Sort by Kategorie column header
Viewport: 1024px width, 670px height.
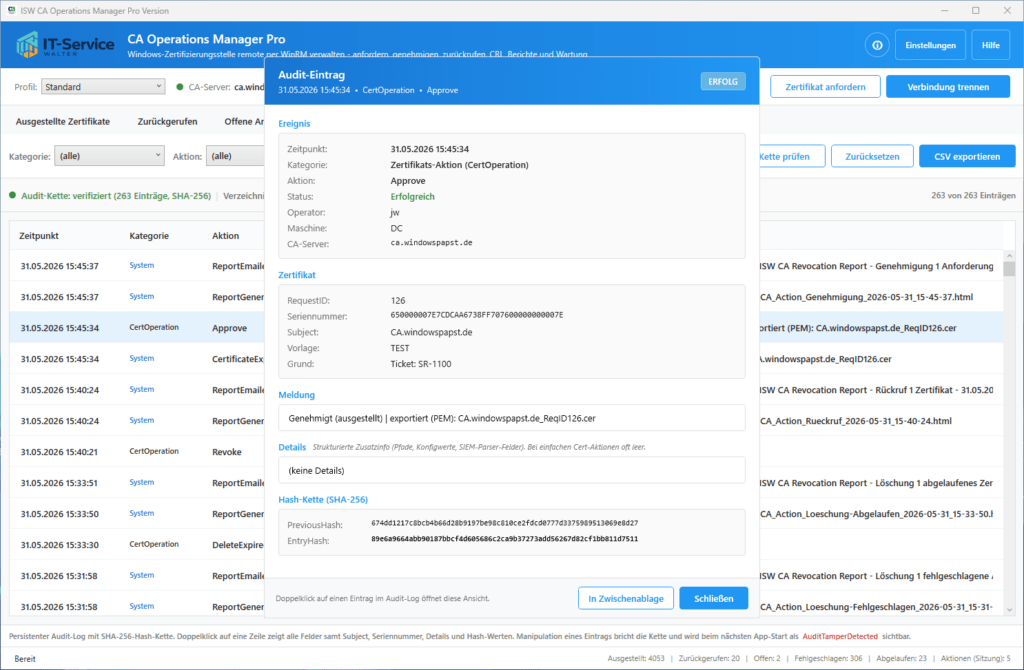pos(149,236)
